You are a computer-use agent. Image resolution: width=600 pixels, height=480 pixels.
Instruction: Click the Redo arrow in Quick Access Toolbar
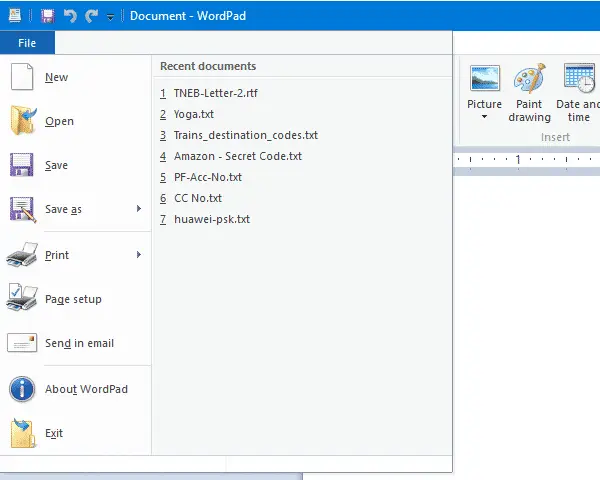tap(91, 16)
